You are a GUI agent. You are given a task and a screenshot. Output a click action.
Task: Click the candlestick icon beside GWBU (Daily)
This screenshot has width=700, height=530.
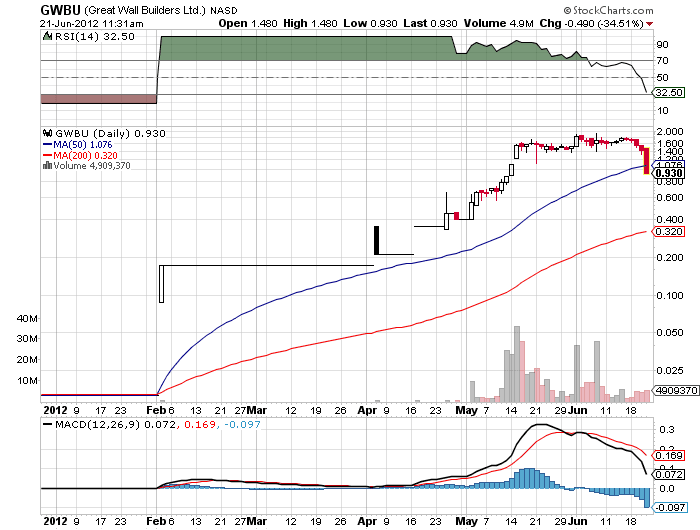click(x=48, y=133)
